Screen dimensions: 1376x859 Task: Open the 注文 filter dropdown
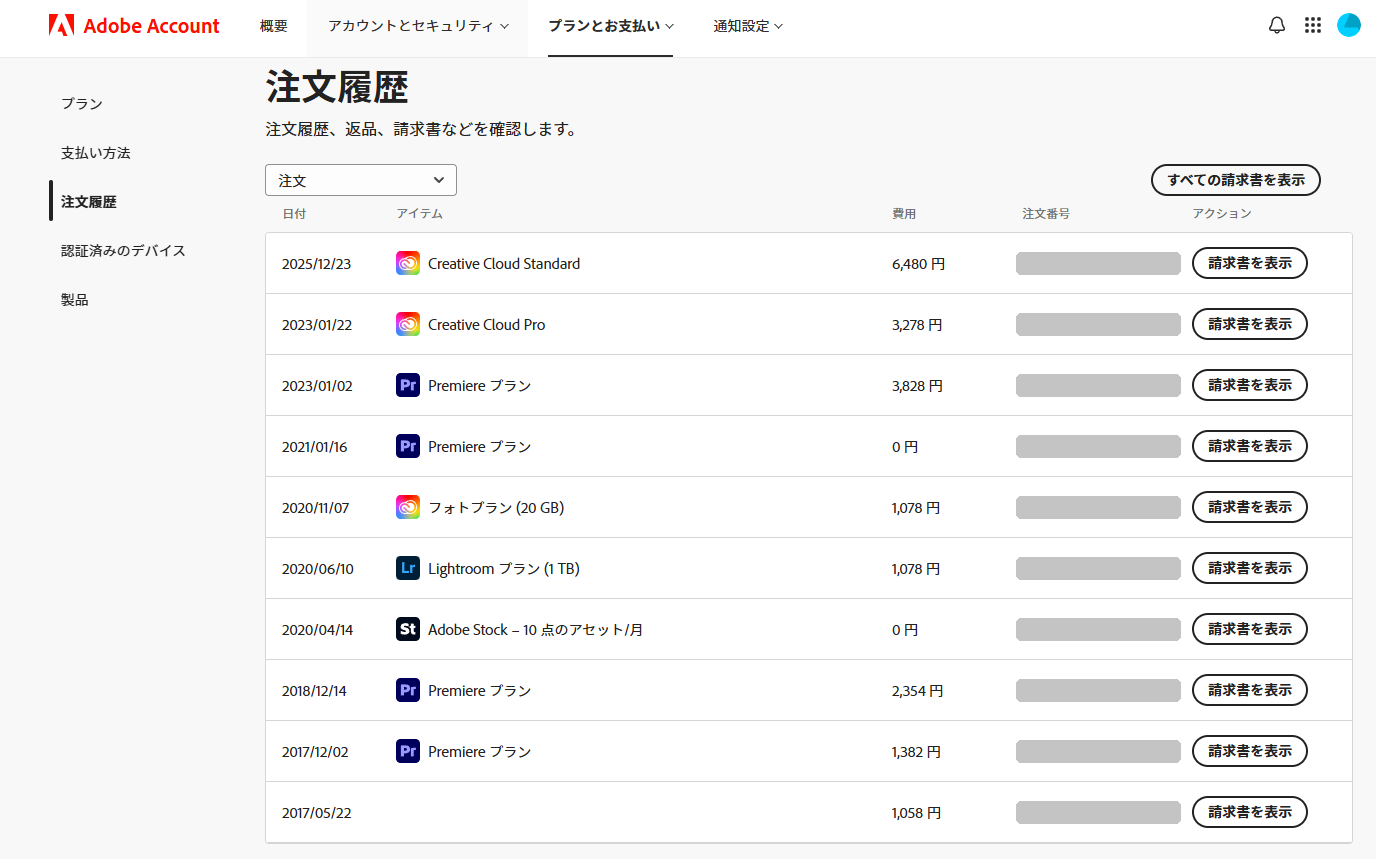click(x=361, y=180)
